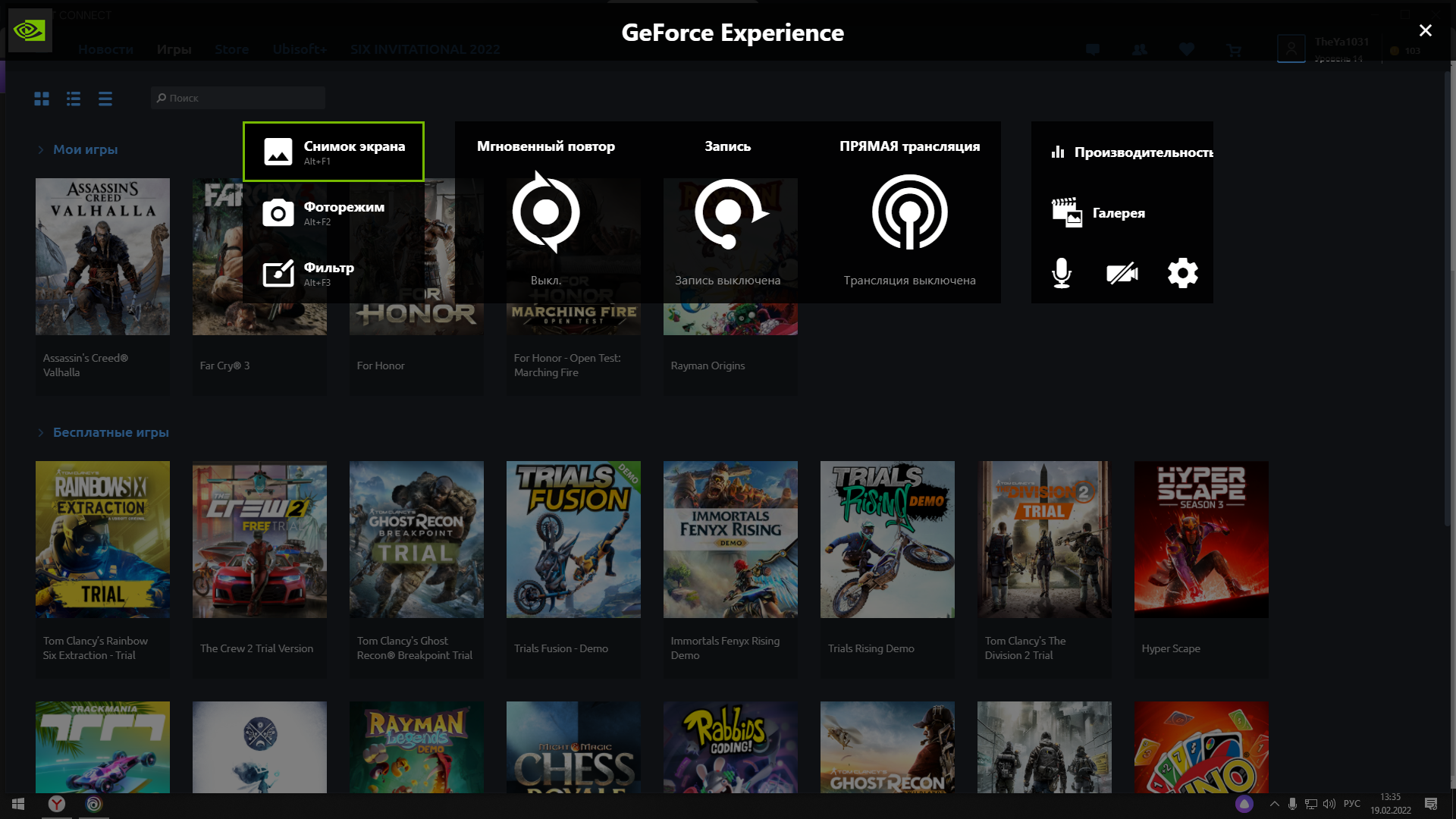Open The Crew 2 free trial cover
This screenshot has height=819, width=1456.
click(259, 539)
